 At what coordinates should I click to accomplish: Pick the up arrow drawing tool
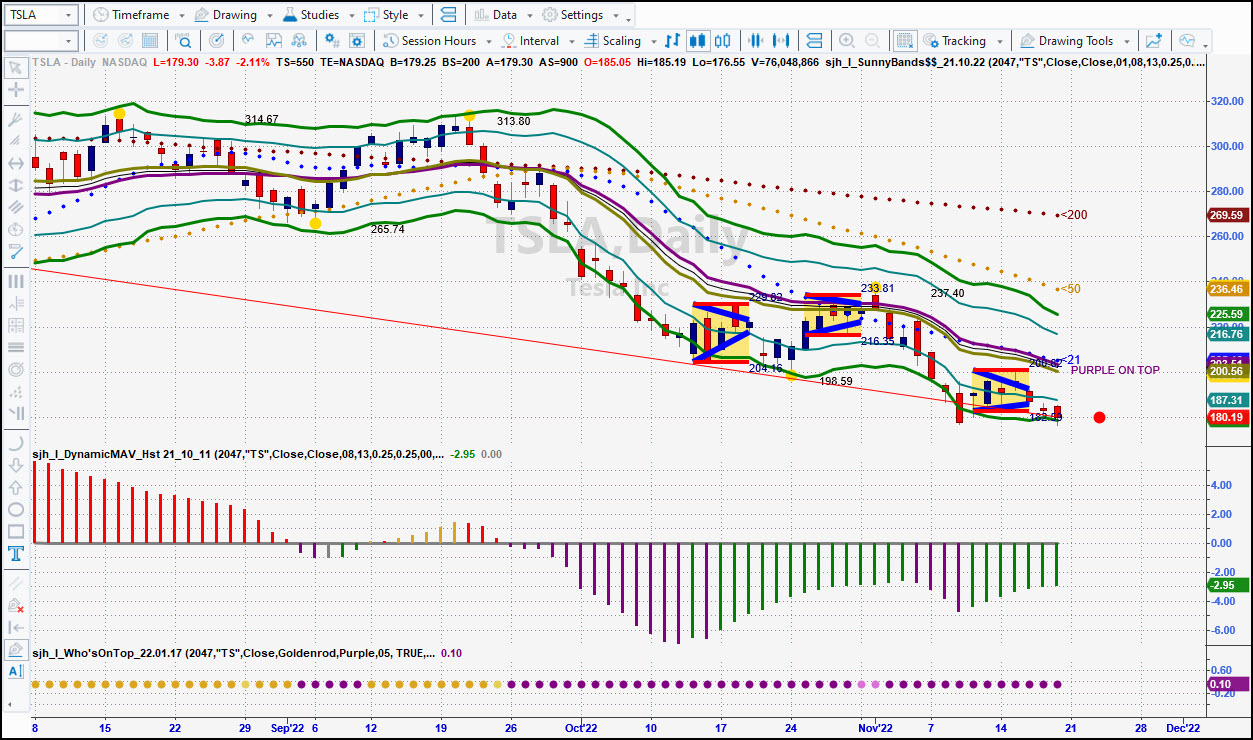(15, 487)
